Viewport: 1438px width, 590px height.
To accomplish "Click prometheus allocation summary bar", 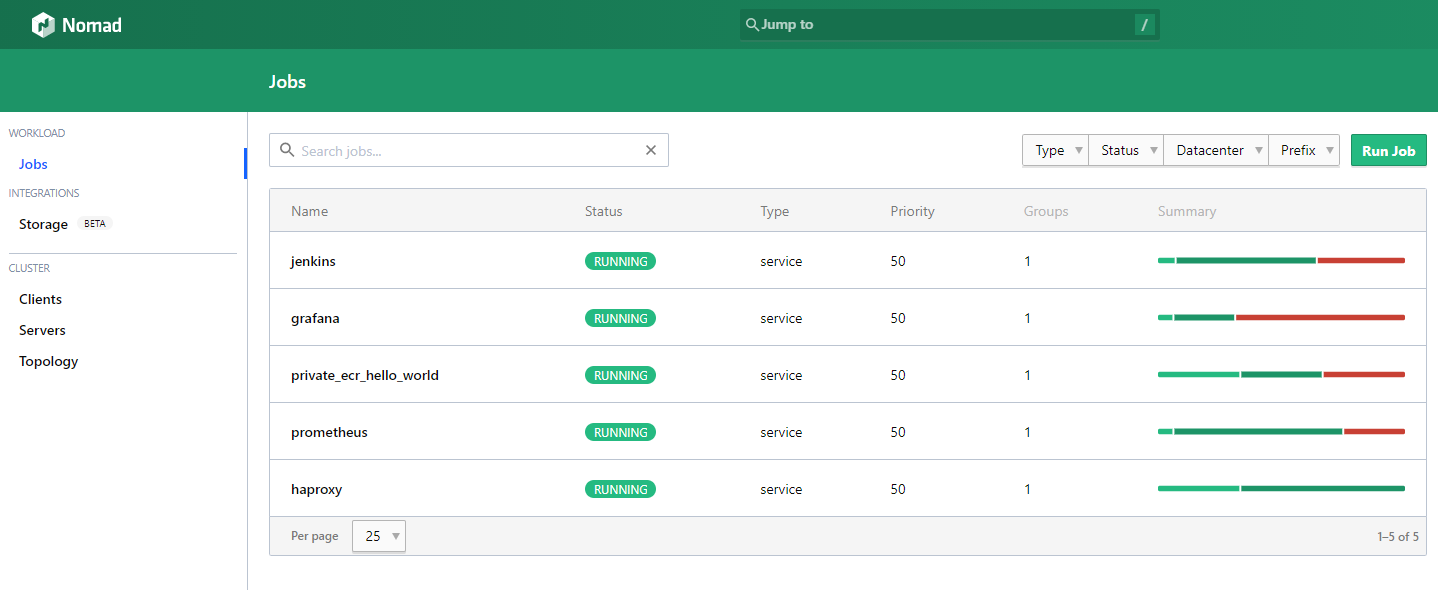I will pos(1281,432).
